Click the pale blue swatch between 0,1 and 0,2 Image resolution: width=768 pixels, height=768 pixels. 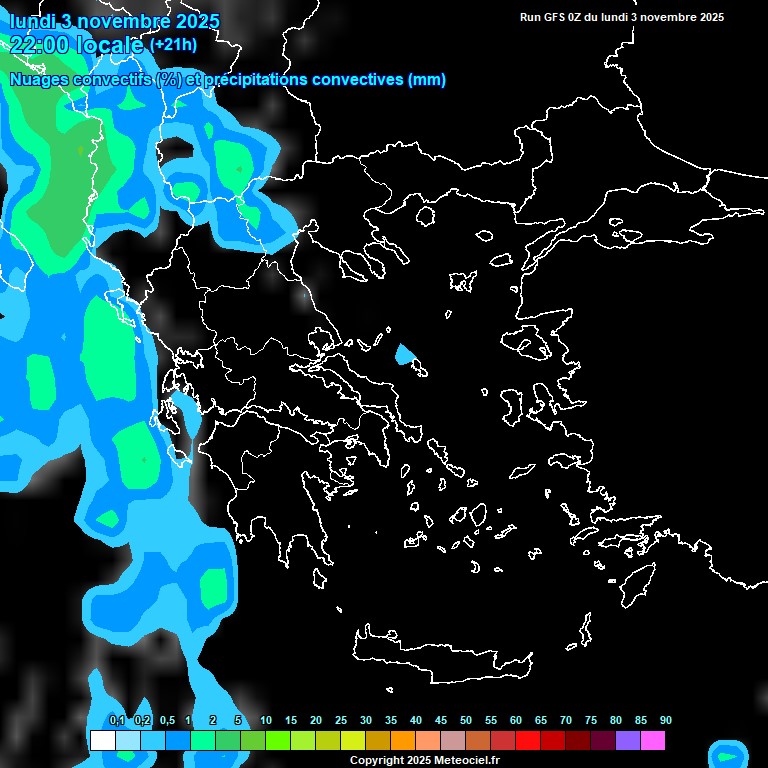[127, 740]
